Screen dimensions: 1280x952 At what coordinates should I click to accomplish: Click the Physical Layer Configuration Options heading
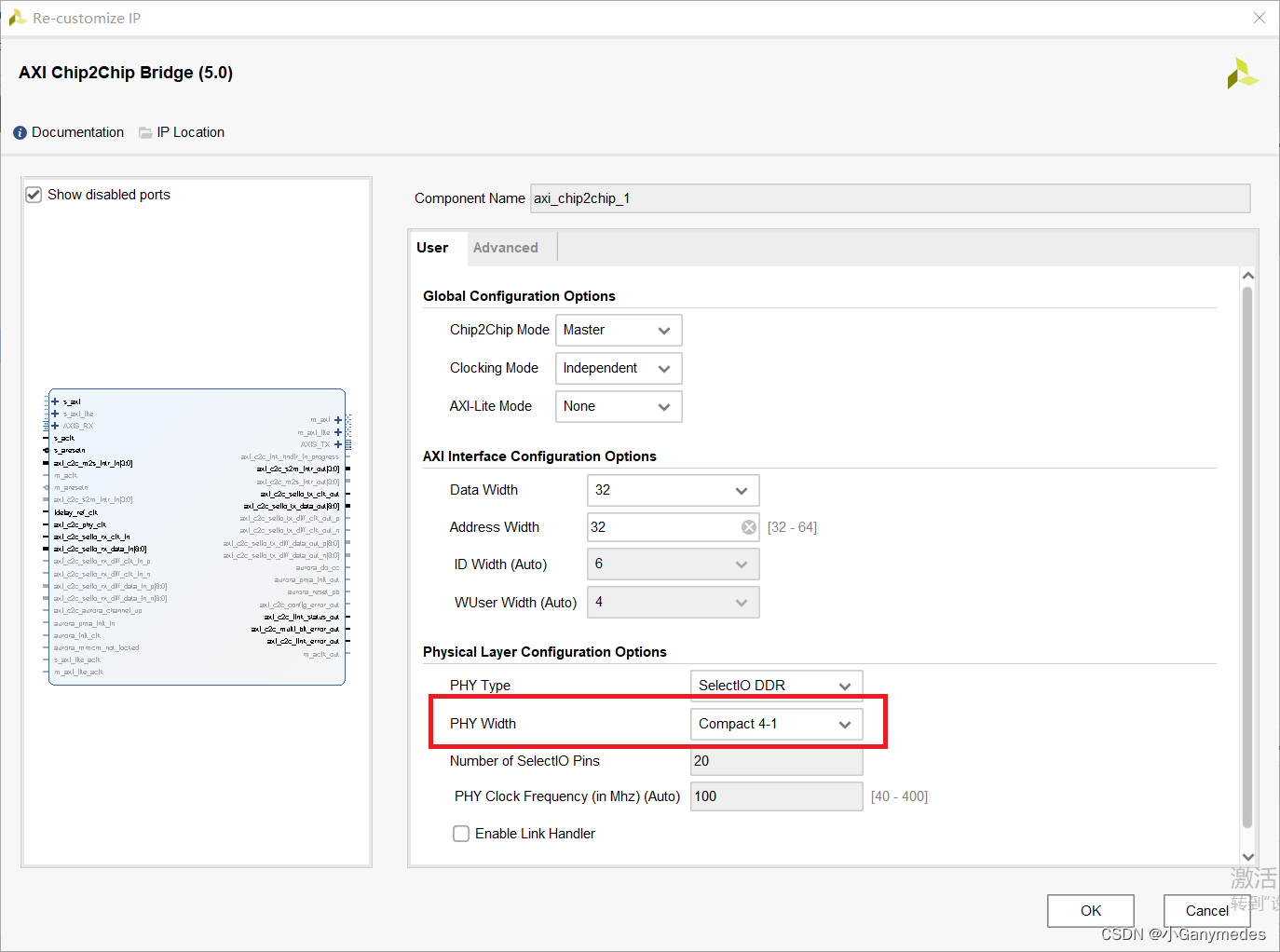pos(545,652)
